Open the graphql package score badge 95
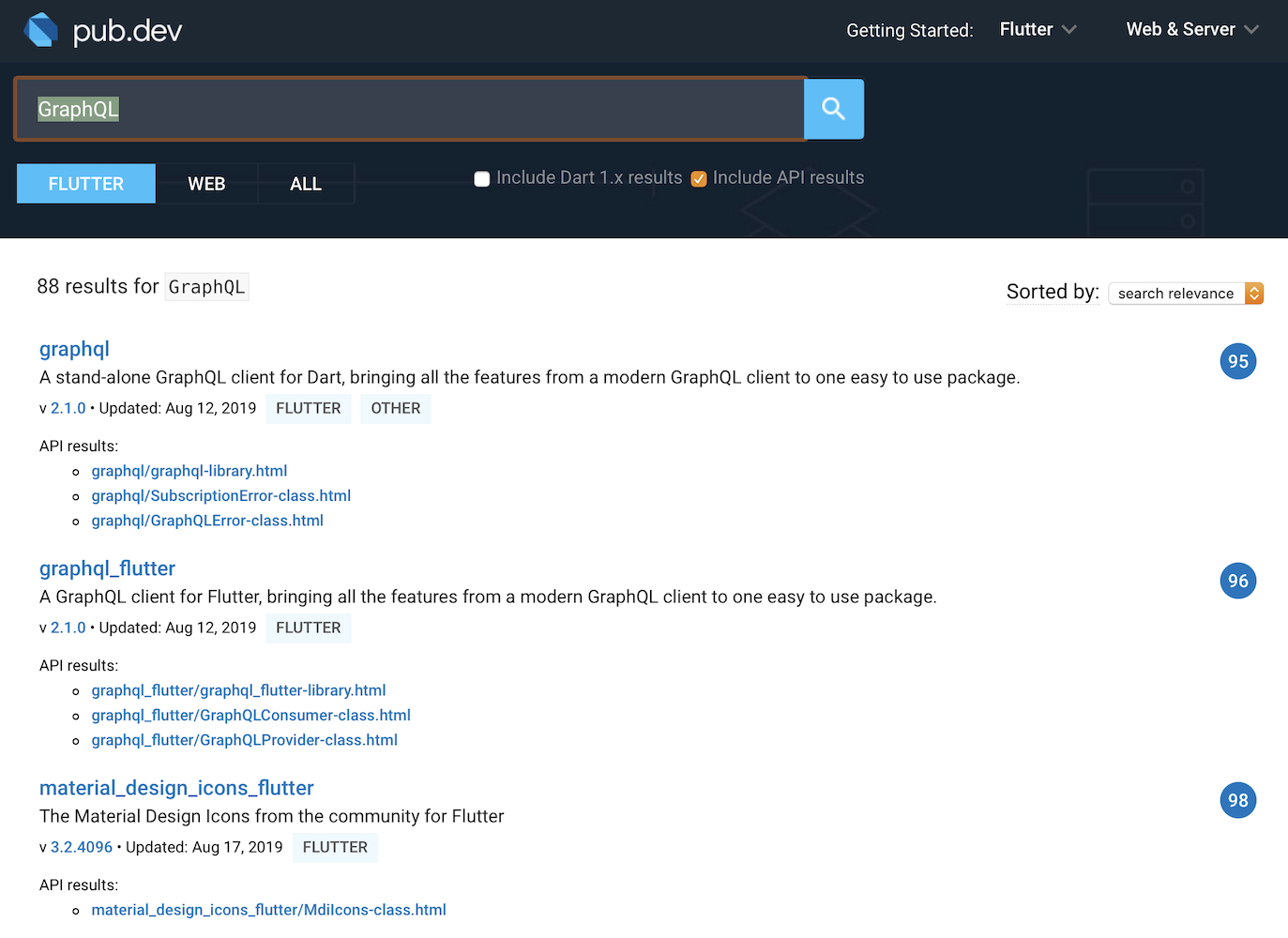The height and width of the screenshot is (938, 1288). click(1238, 361)
